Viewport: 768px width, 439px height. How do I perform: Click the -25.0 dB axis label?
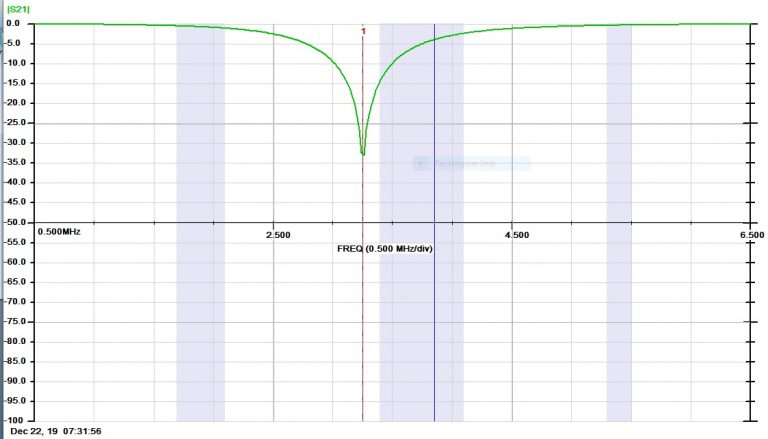[x=17, y=123]
